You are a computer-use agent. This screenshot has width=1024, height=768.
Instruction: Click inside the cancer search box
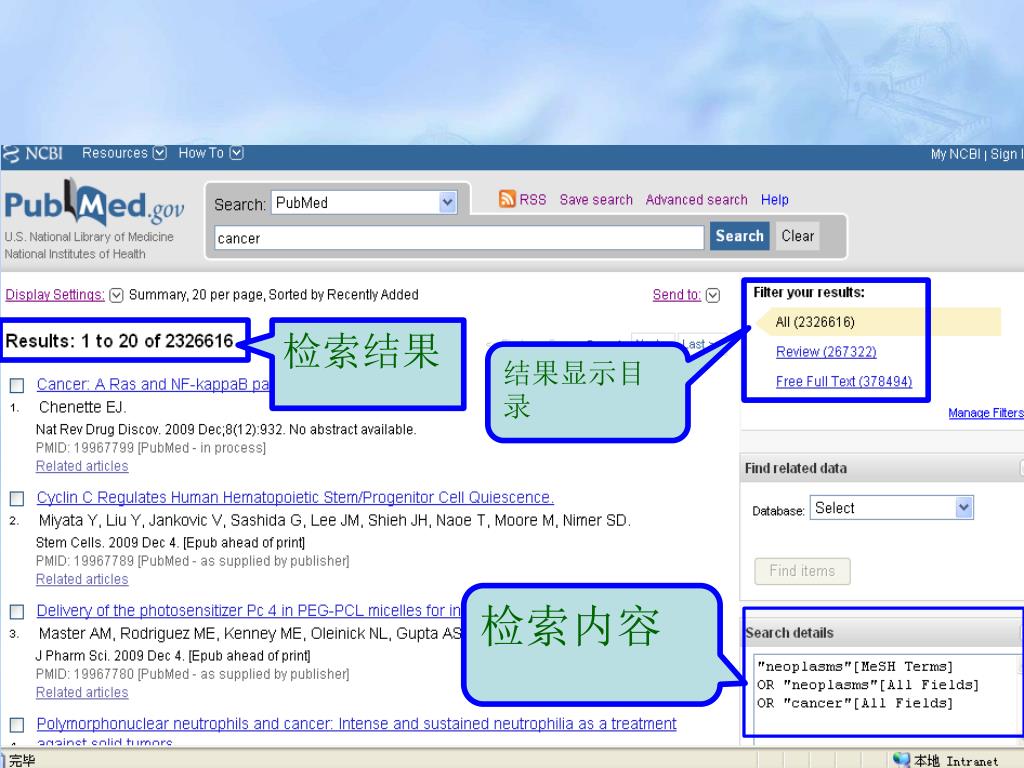pos(459,238)
